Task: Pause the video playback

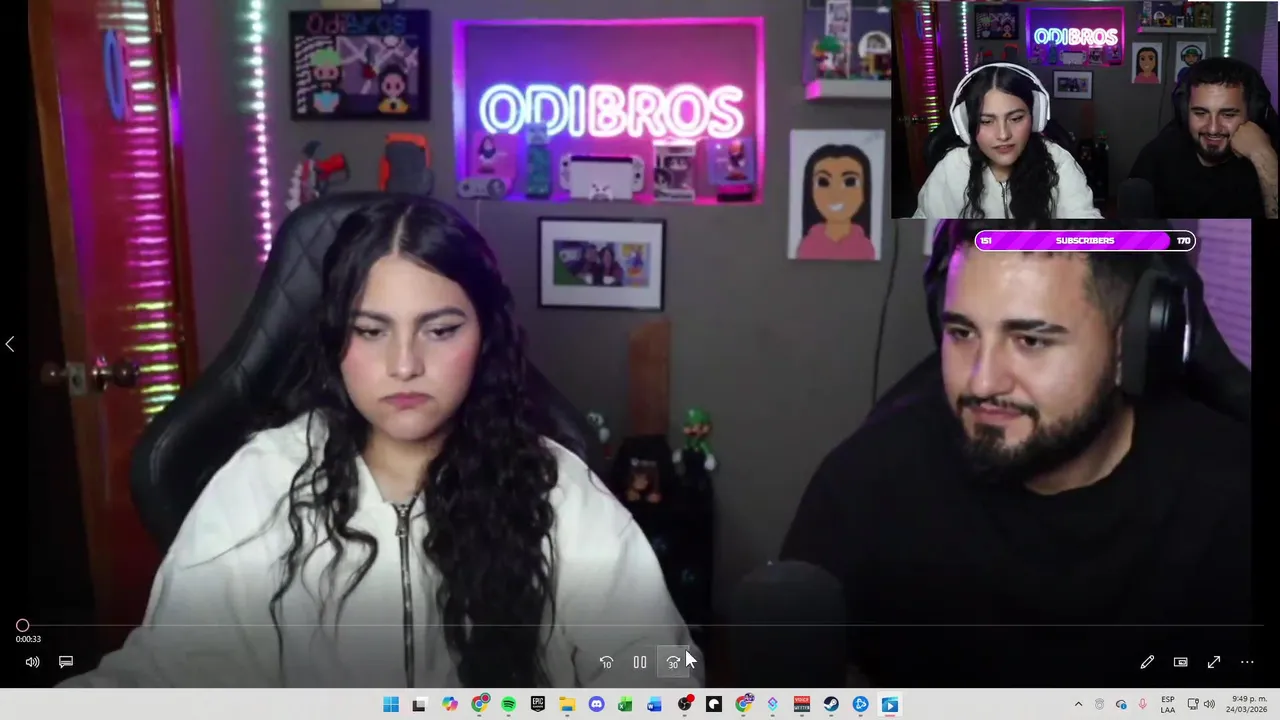Action: (640, 662)
